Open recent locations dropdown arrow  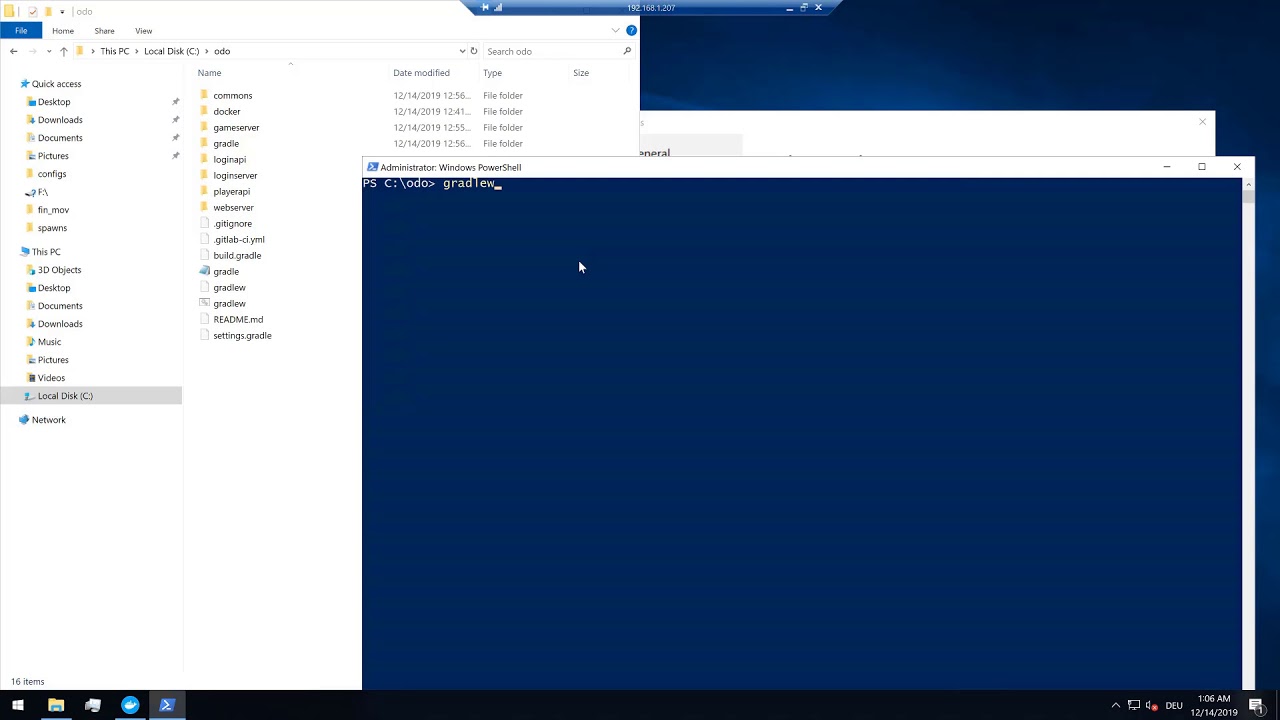48,51
